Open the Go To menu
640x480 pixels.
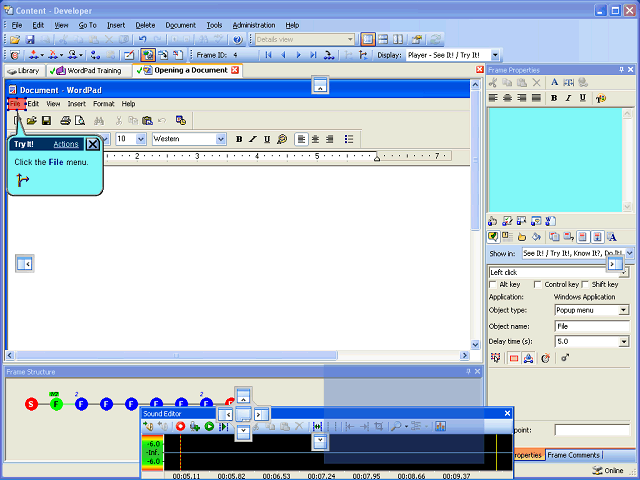[87, 25]
